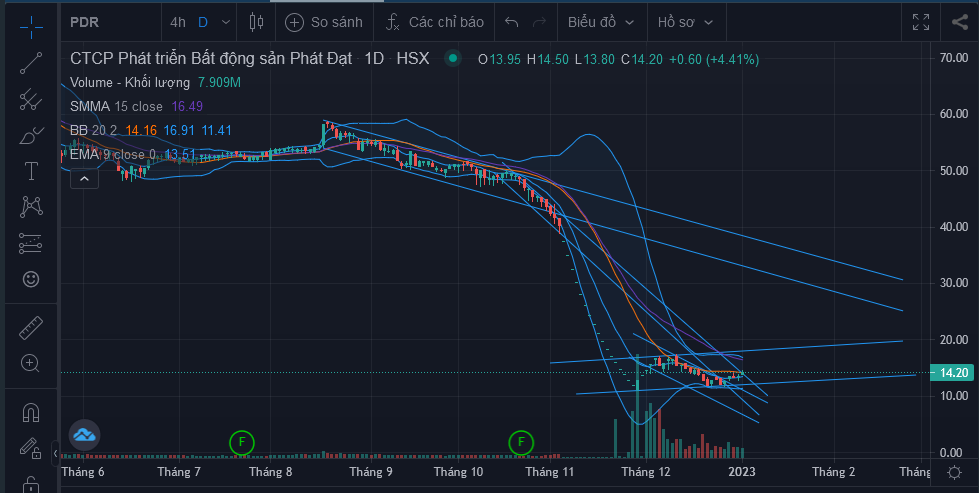Open the pitchfork drawing tools
The width and height of the screenshot is (979, 493).
[x=31, y=100]
